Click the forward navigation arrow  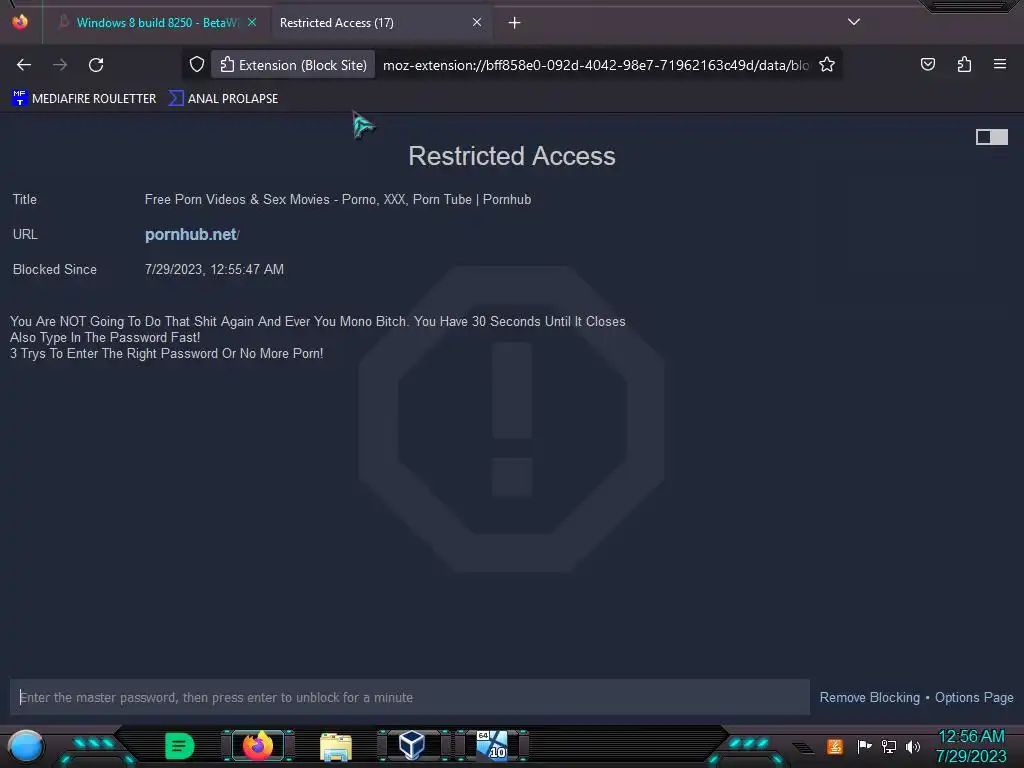click(60, 65)
